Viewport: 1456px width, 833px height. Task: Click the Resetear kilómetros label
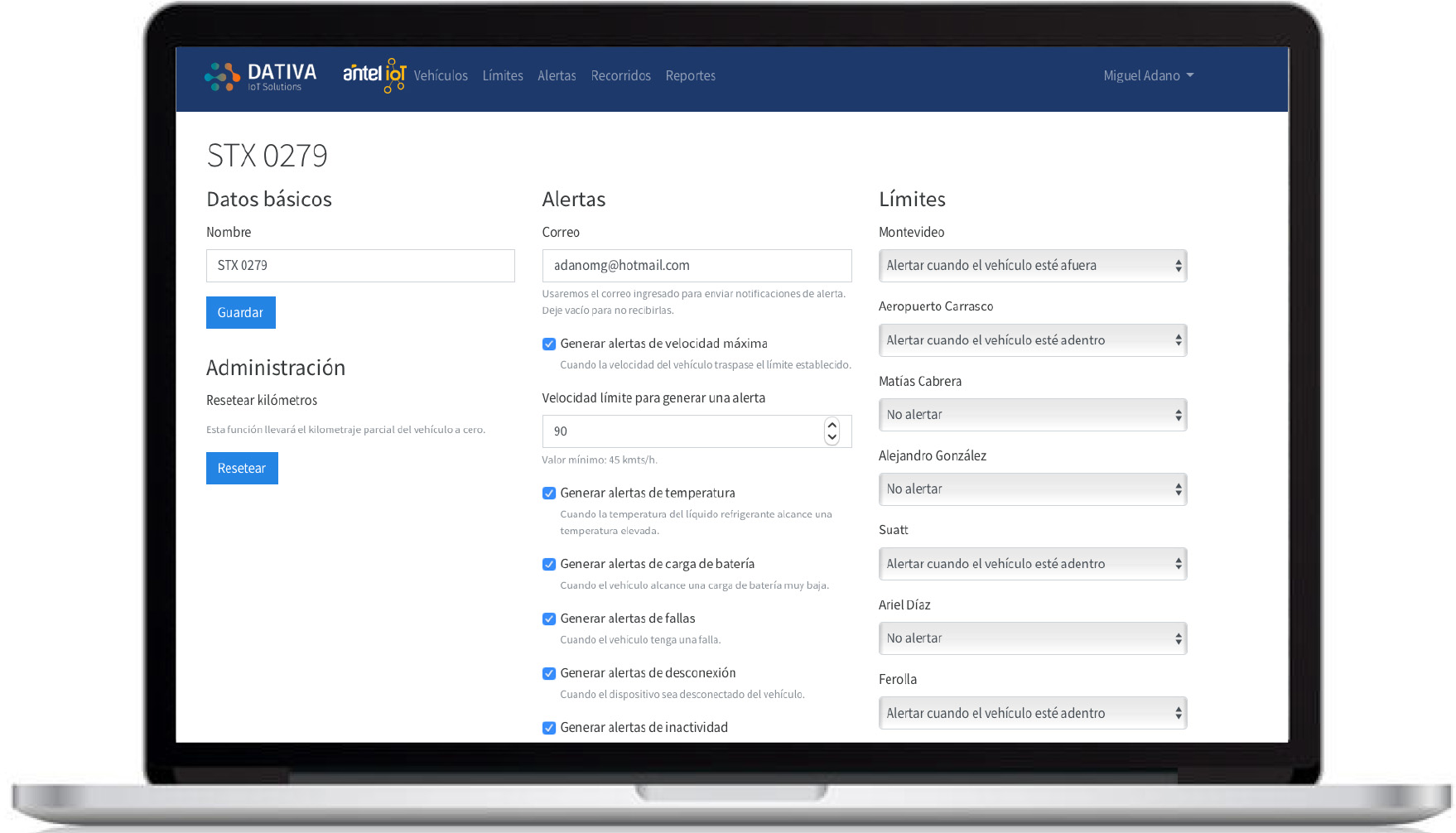click(x=262, y=400)
